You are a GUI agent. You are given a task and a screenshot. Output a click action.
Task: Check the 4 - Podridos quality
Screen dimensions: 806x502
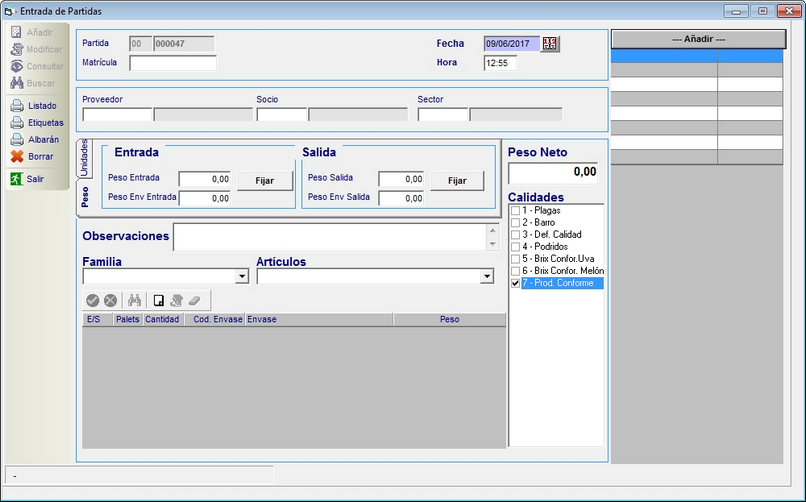[x=515, y=247]
